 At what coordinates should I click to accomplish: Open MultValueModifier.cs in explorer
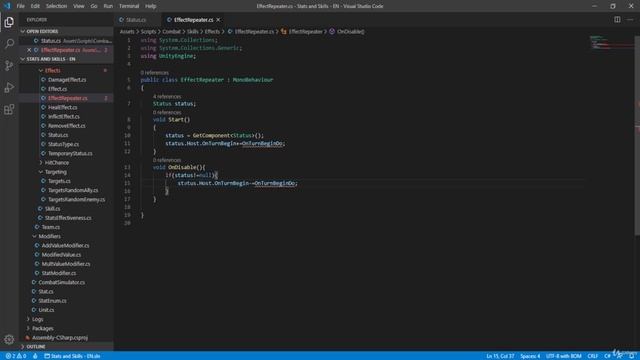(66, 264)
